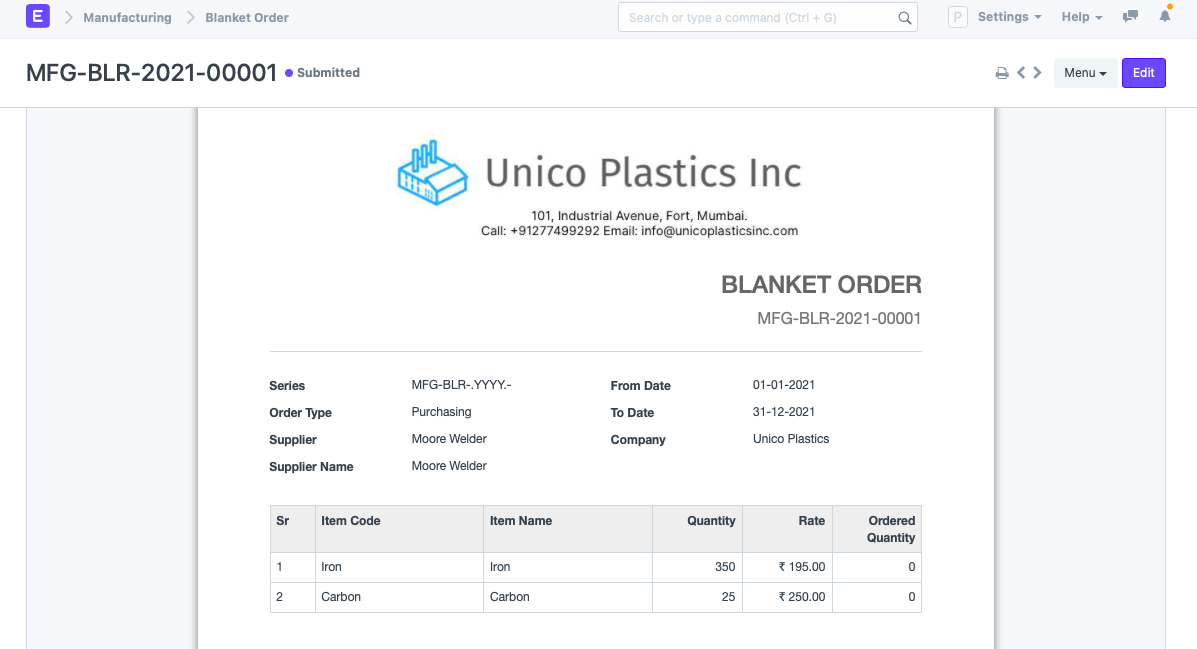1197x649 pixels.
Task: Click the Supplier Name value Moore Welder
Action: tap(449, 465)
